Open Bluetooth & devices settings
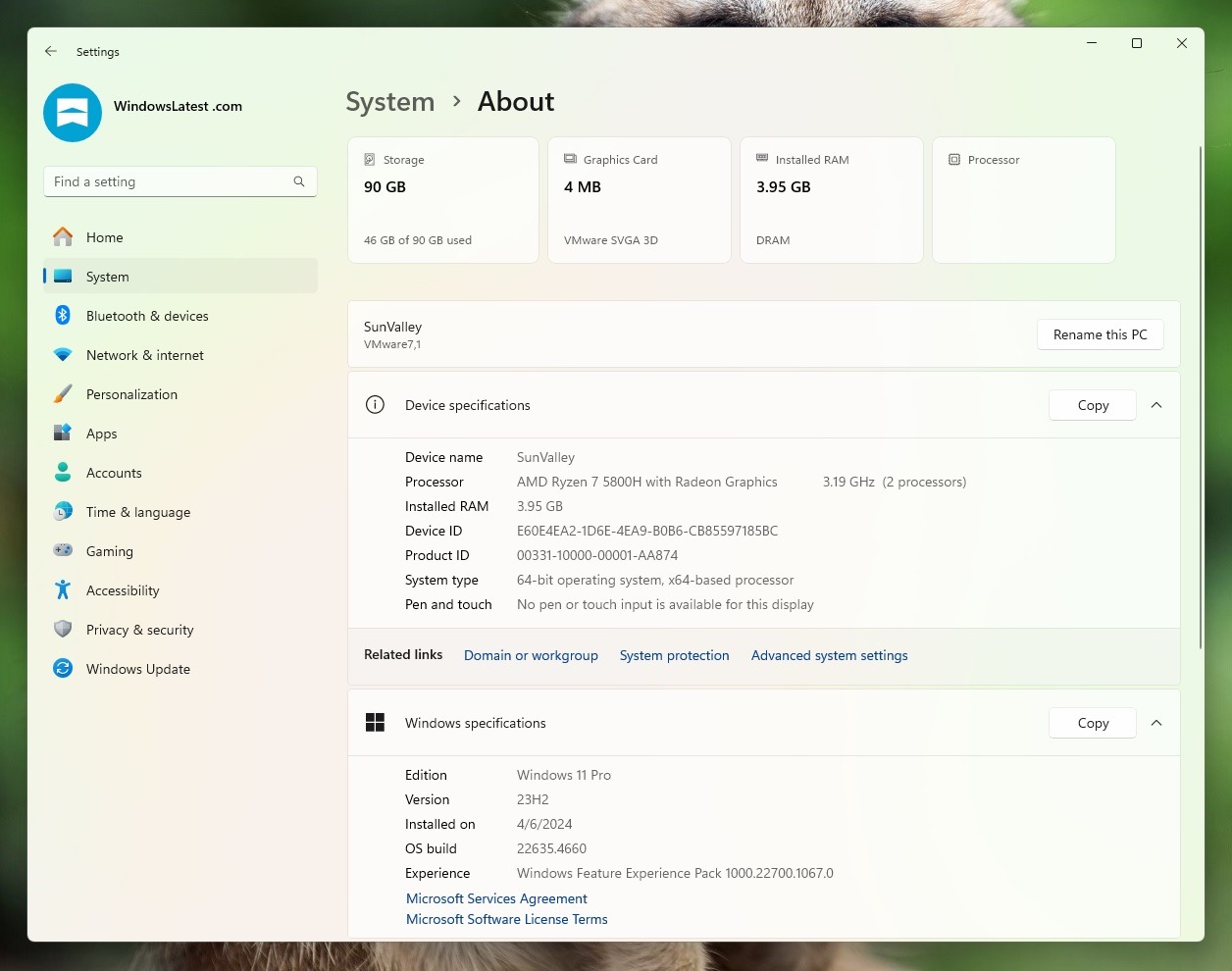 point(147,316)
